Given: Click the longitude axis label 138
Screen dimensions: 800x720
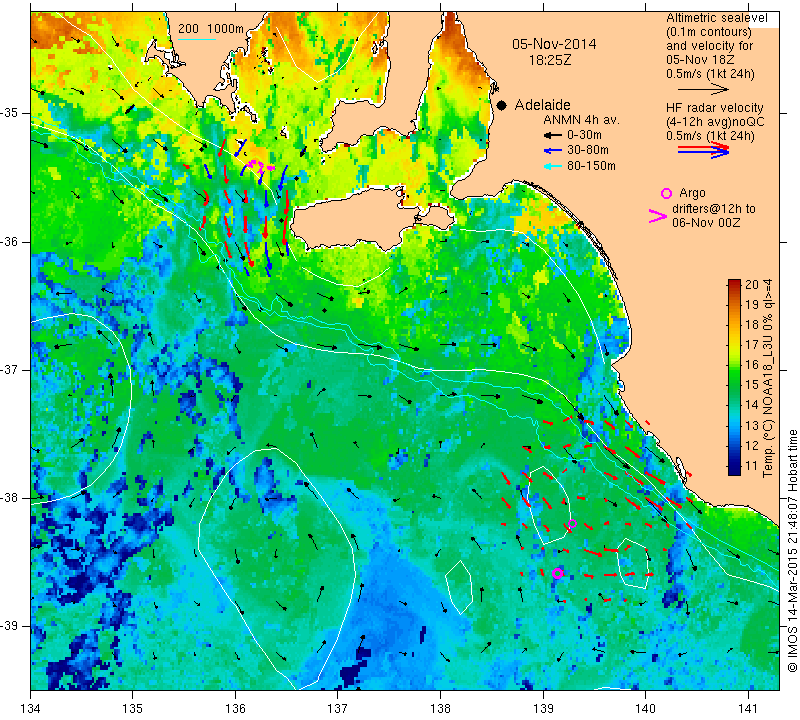Looking at the screenshot, I should pos(440,709).
